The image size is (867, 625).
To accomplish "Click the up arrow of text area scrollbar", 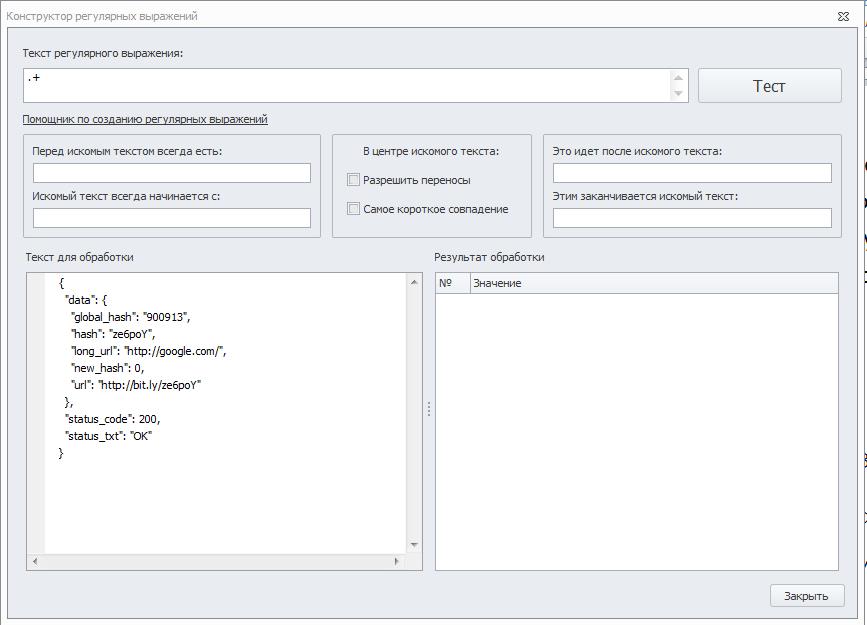I will (x=414, y=283).
